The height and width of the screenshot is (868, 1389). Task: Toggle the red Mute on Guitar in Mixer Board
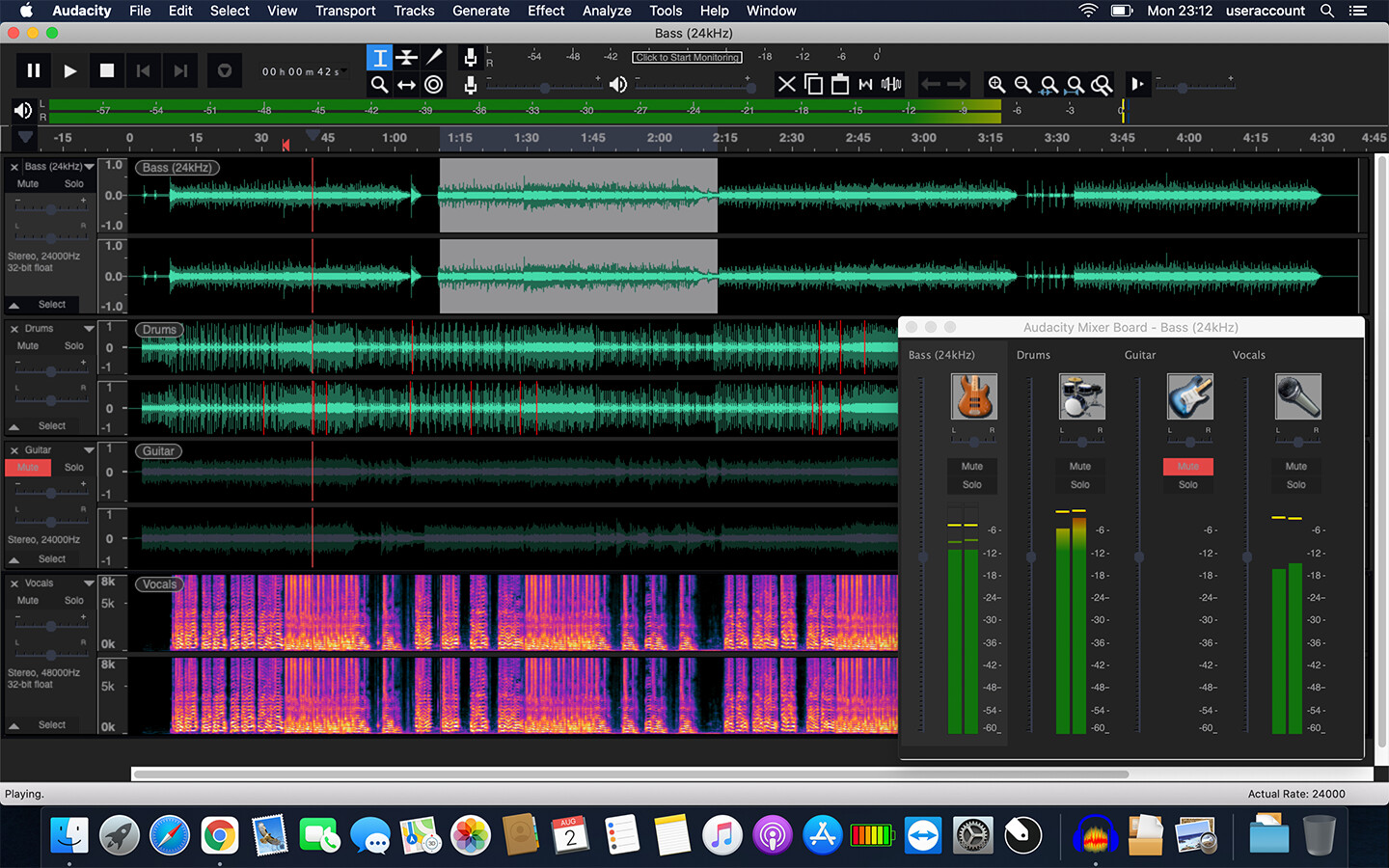point(1188,466)
